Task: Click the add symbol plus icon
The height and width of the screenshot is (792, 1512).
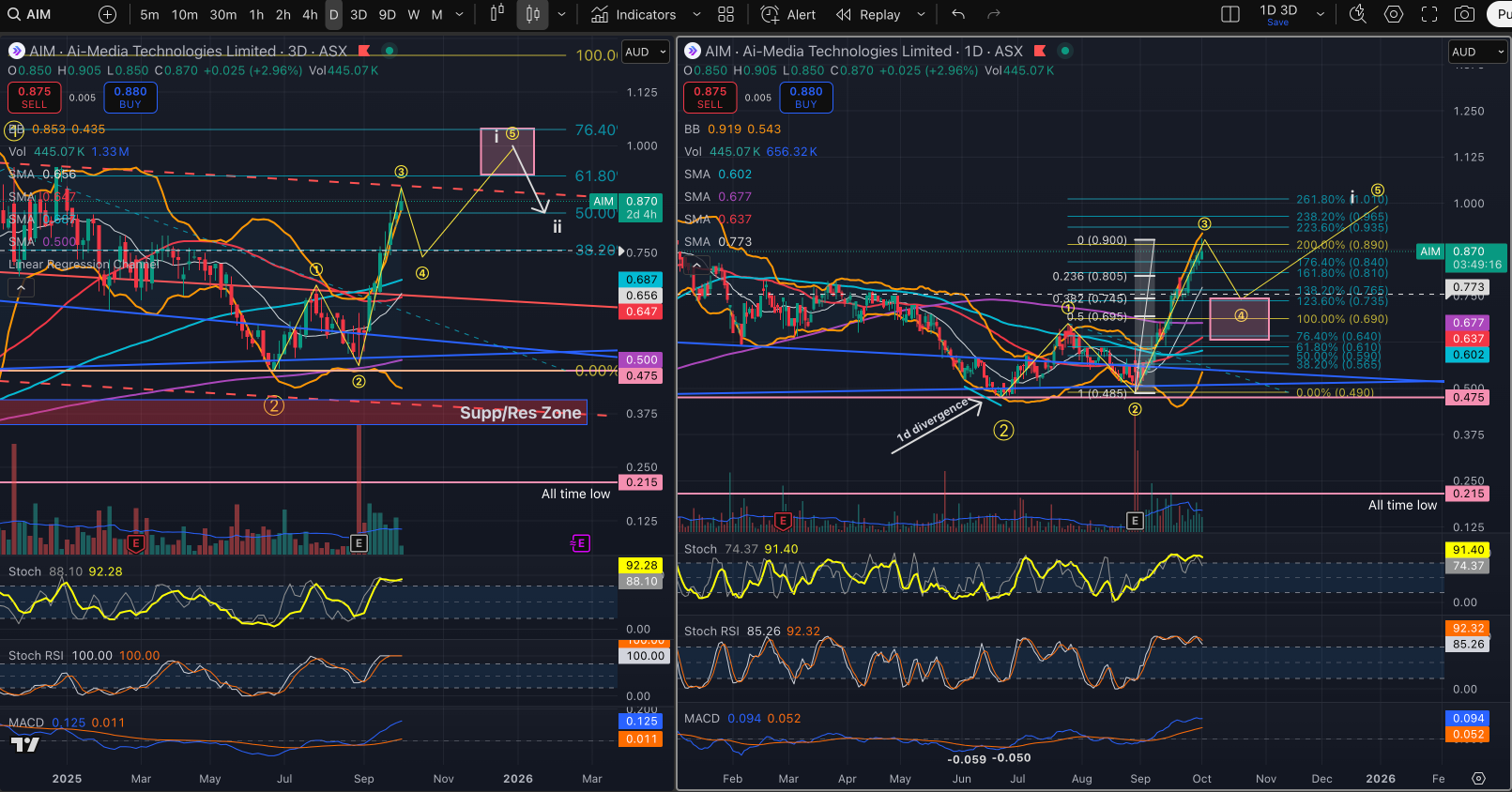Action: (x=107, y=15)
